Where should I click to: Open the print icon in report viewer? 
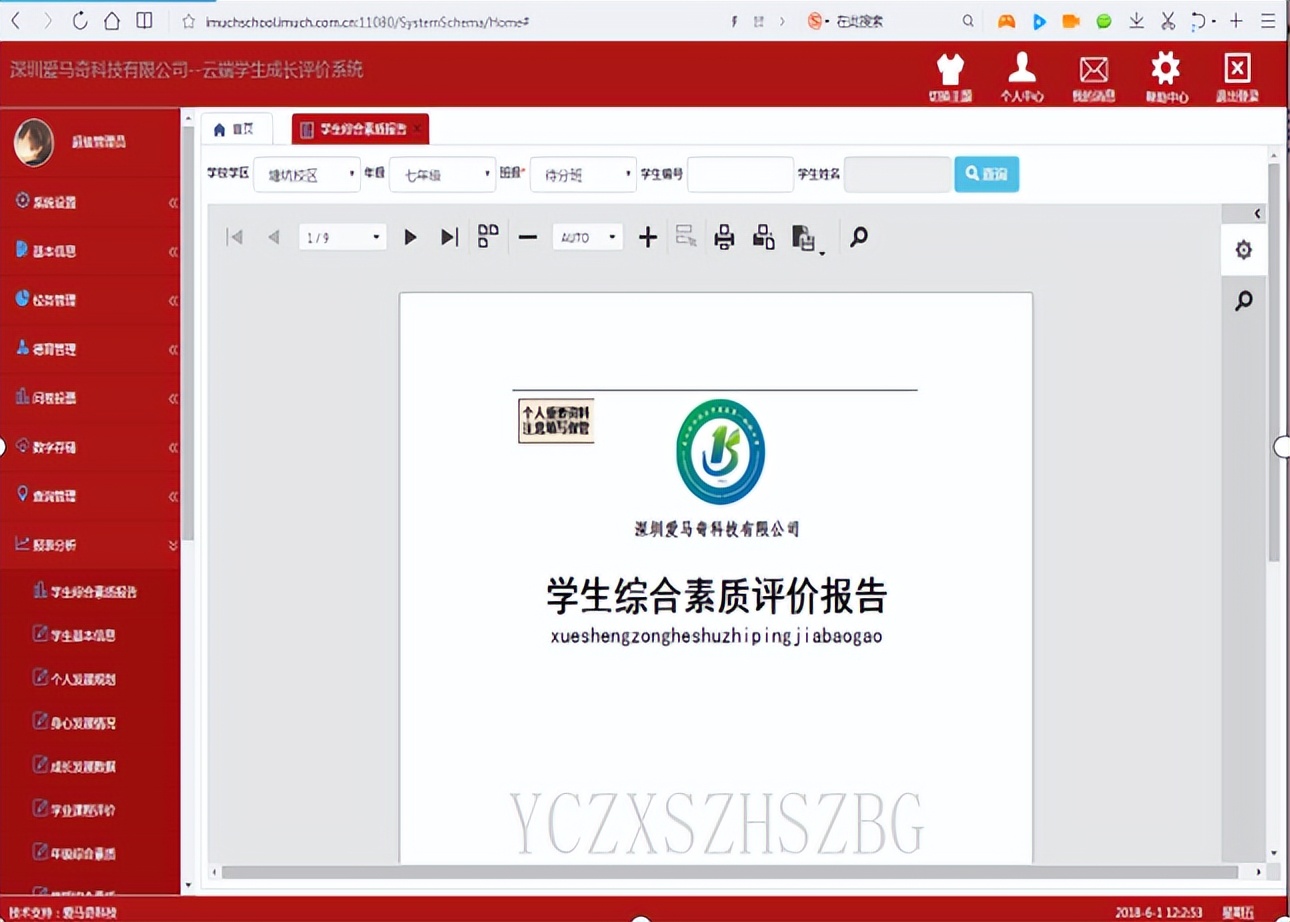click(x=724, y=237)
